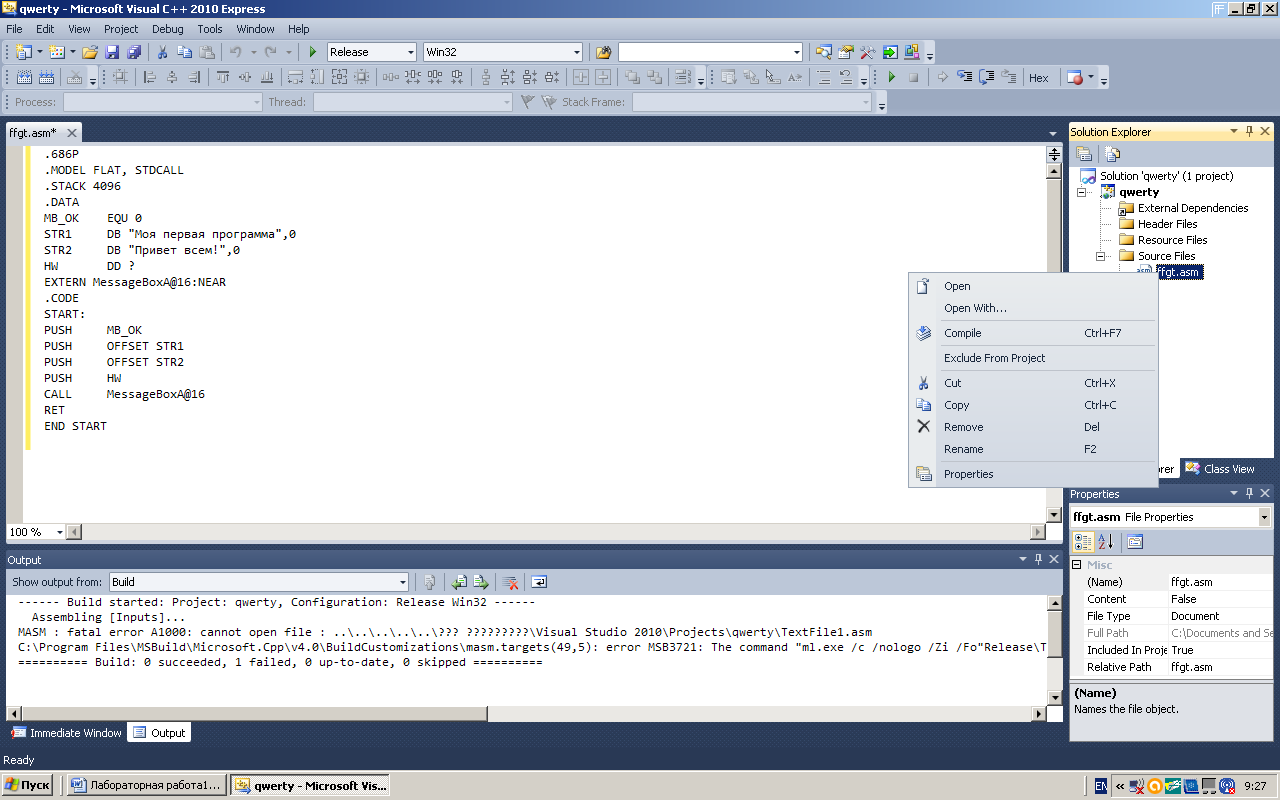
Task: Open ffgt.asm File Properties object dropdown
Action: pyautogui.click(x=1264, y=517)
